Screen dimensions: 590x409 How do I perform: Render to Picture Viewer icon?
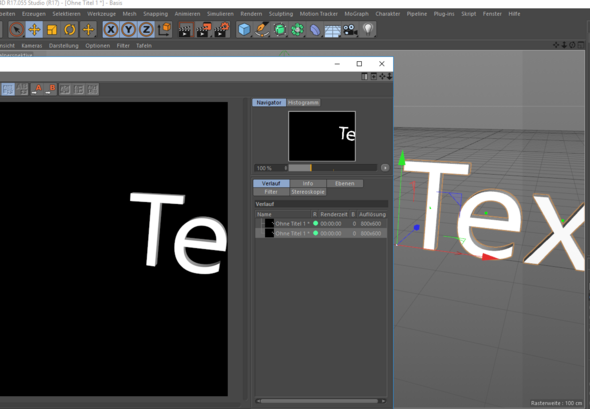(x=204, y=30)
